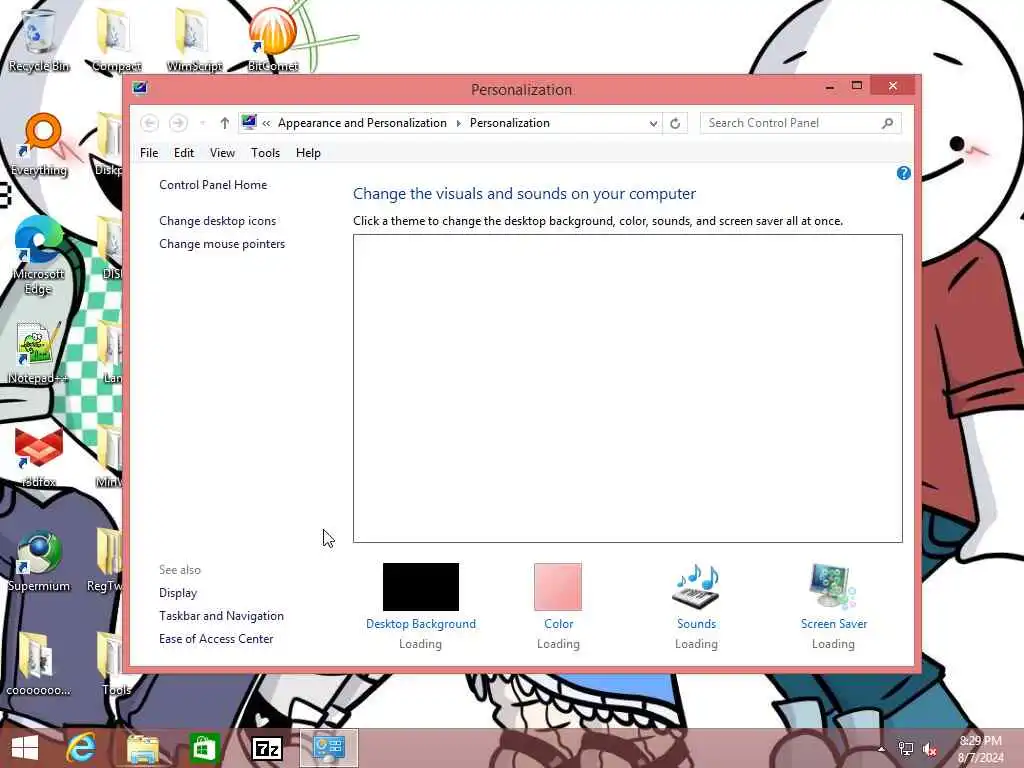Open Ease of Access Center link

[216, 639]
